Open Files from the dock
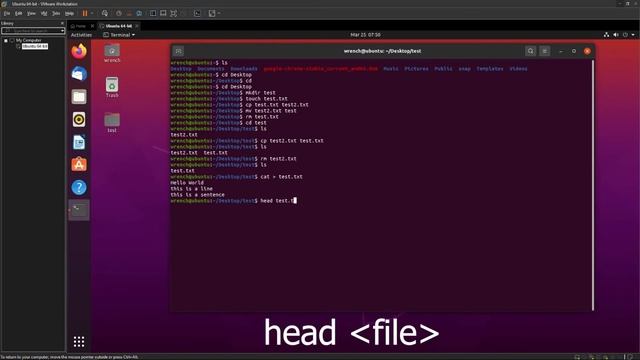The image size is (640, 360). click(x=79, y=97)
